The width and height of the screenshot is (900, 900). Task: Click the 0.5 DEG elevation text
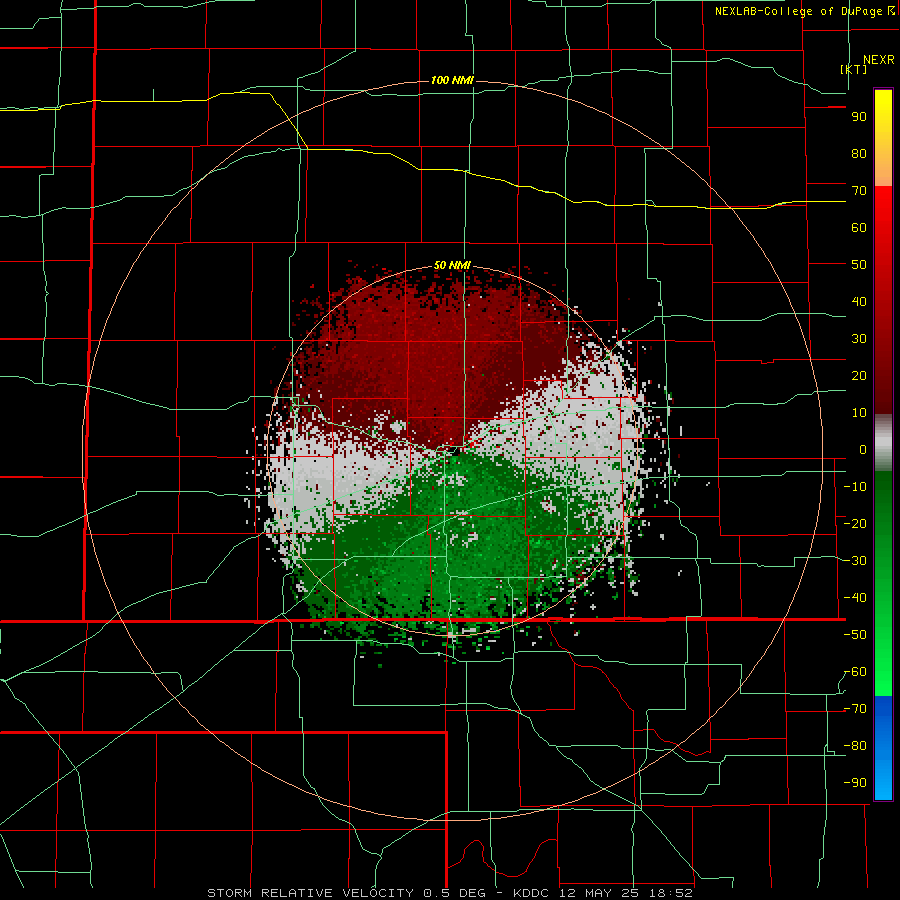[455, 893]
